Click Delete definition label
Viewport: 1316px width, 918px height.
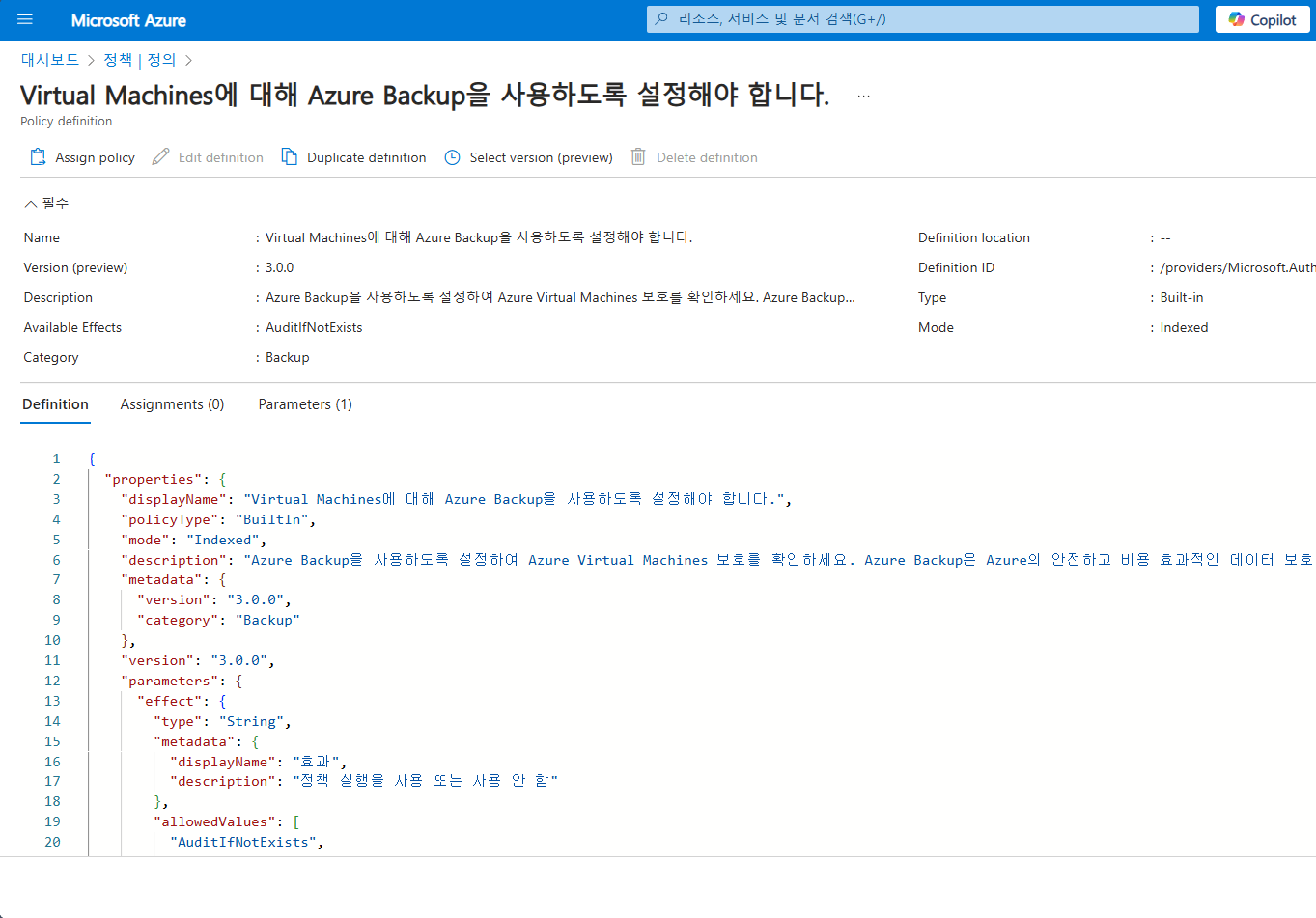click(x=707, y=157)
